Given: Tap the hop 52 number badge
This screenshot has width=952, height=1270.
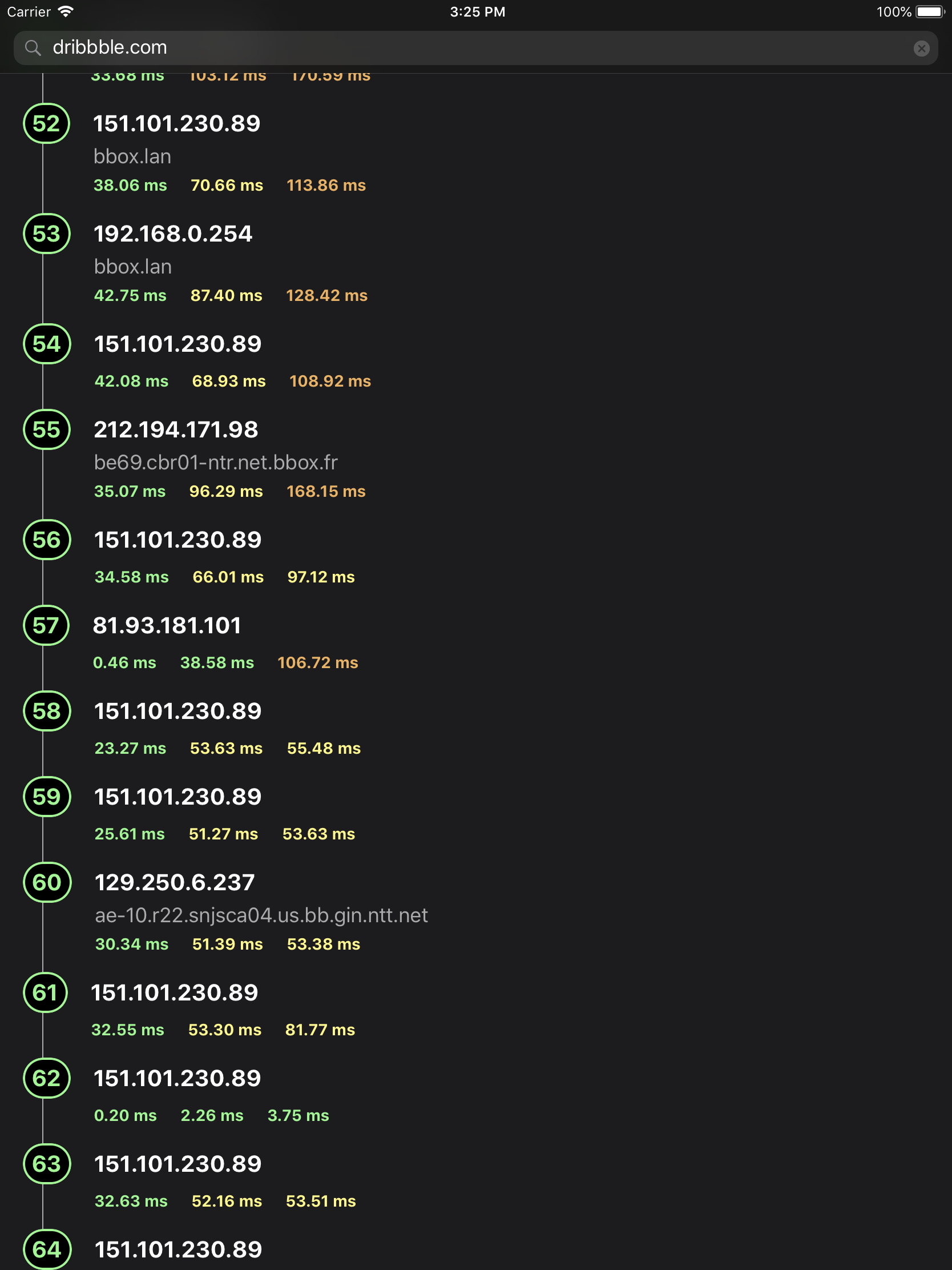Looking at the screenshot, I should [46, 124].
